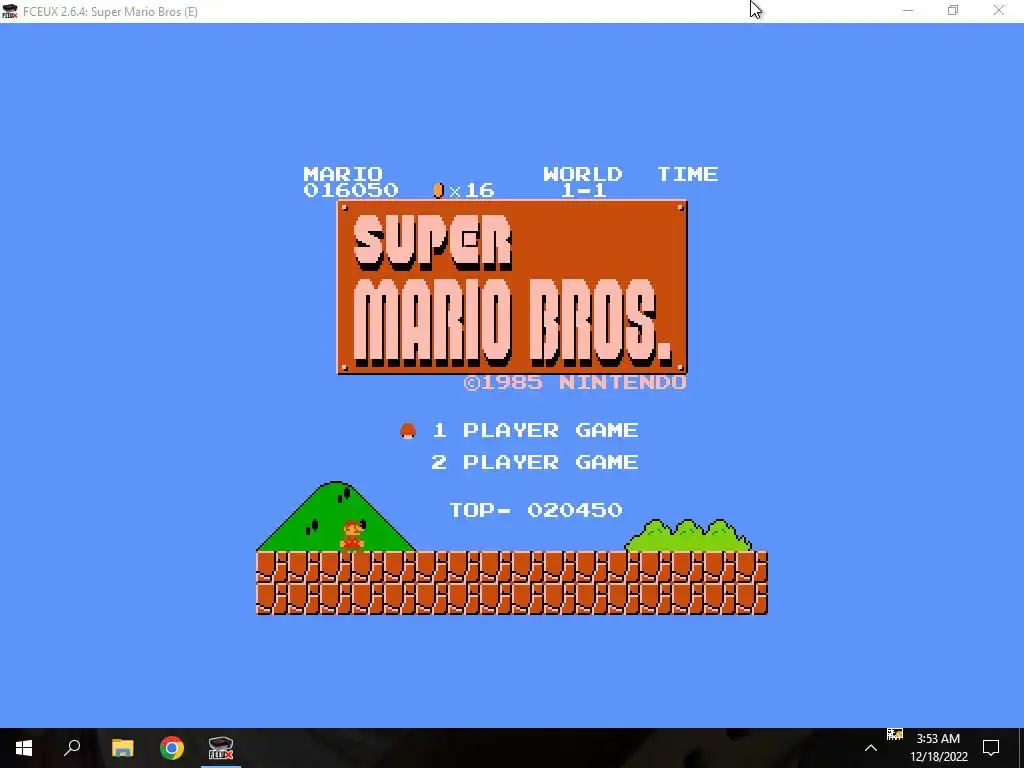
Task: Click the TOP- 020450 score text
Action: point(536,510)
